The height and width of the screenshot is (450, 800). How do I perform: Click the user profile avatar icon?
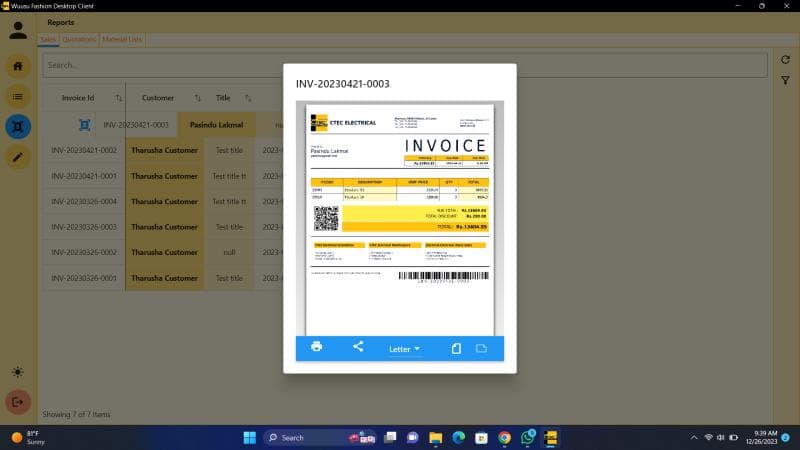(x=18, y=30)
